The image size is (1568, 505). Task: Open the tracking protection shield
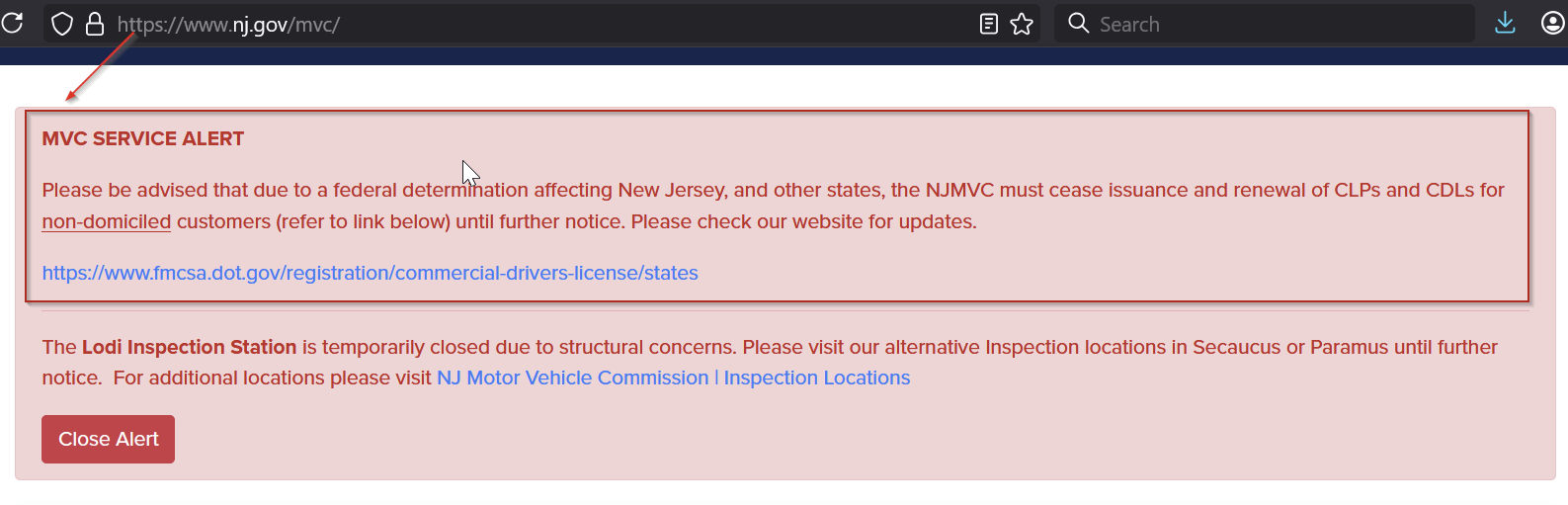(x=62, y=24)
